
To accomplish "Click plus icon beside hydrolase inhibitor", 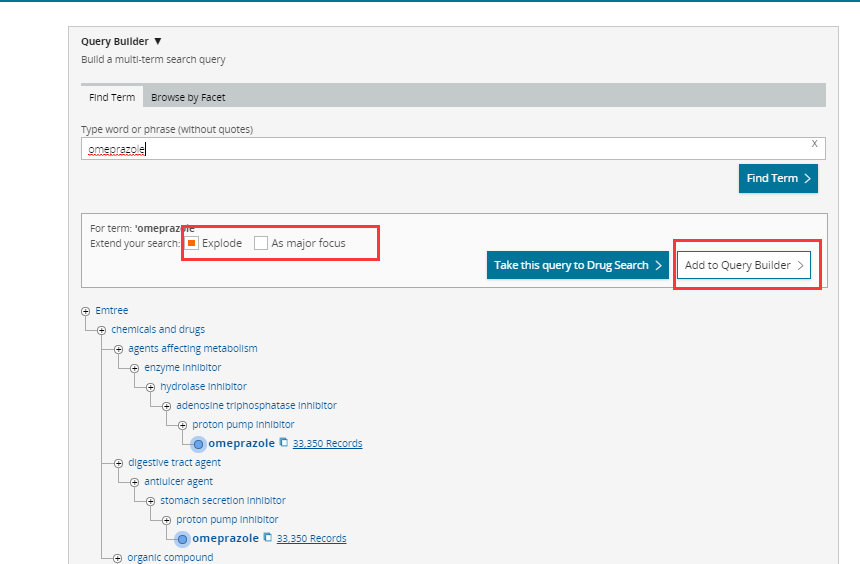I will [x=150, y=387].
